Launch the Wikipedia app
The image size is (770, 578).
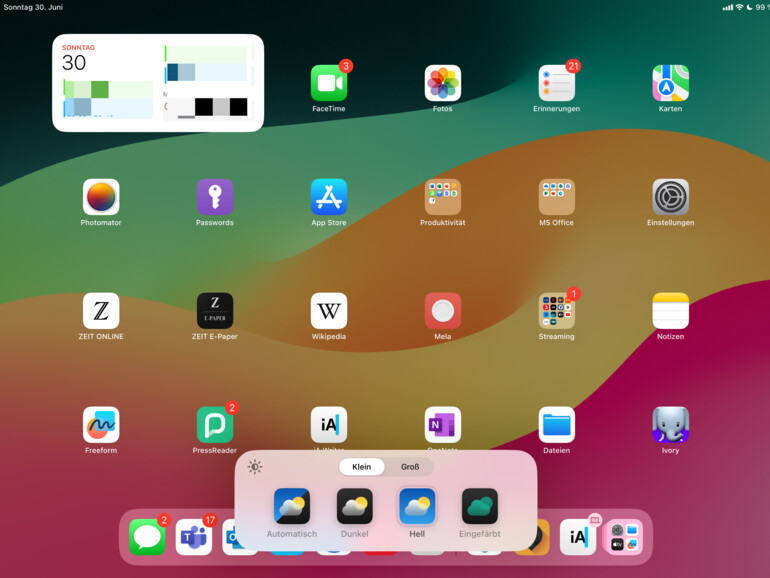click(x=329, y=311)
